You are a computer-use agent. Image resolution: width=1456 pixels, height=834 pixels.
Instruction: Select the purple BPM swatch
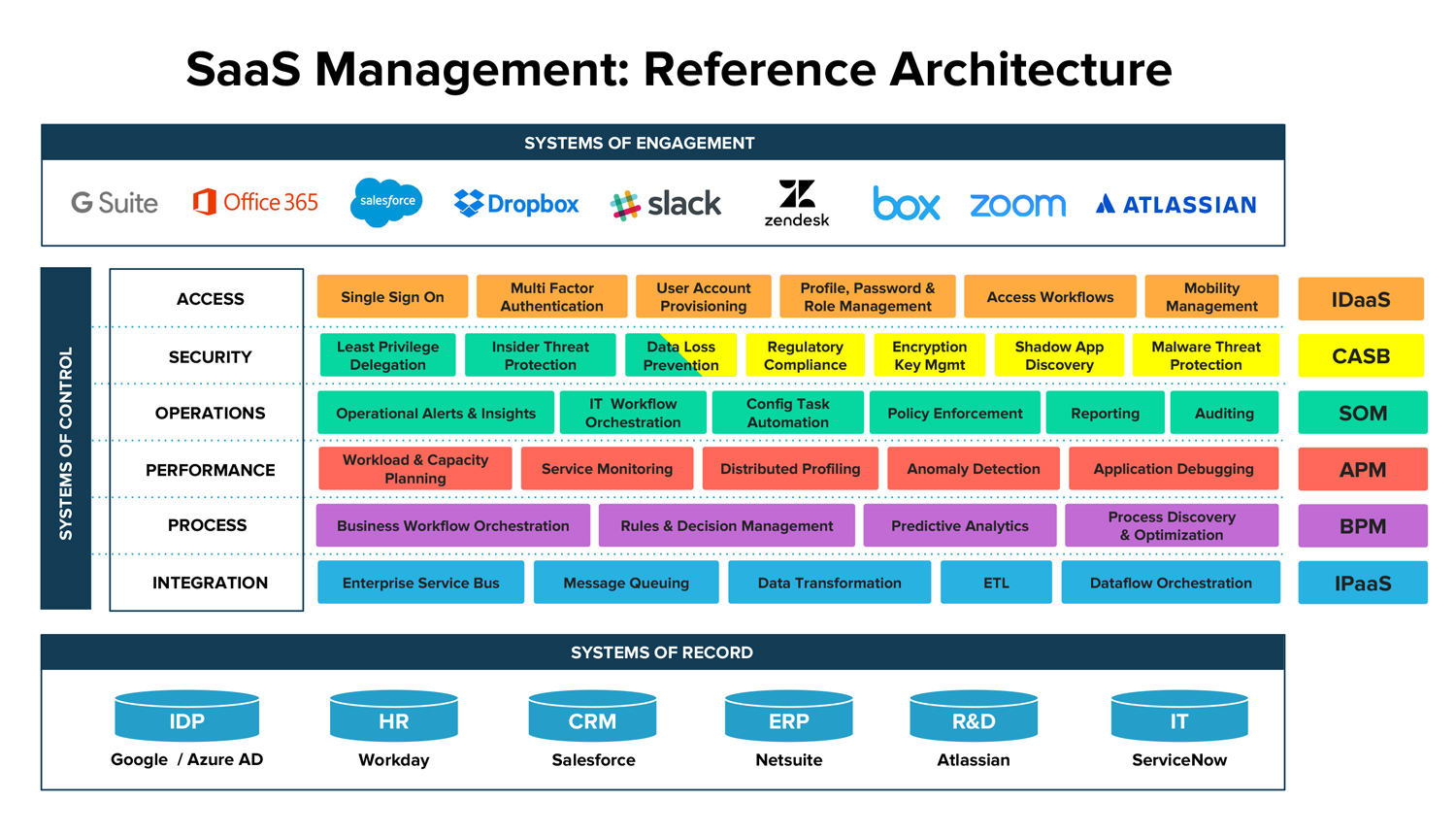(1362, 525)
